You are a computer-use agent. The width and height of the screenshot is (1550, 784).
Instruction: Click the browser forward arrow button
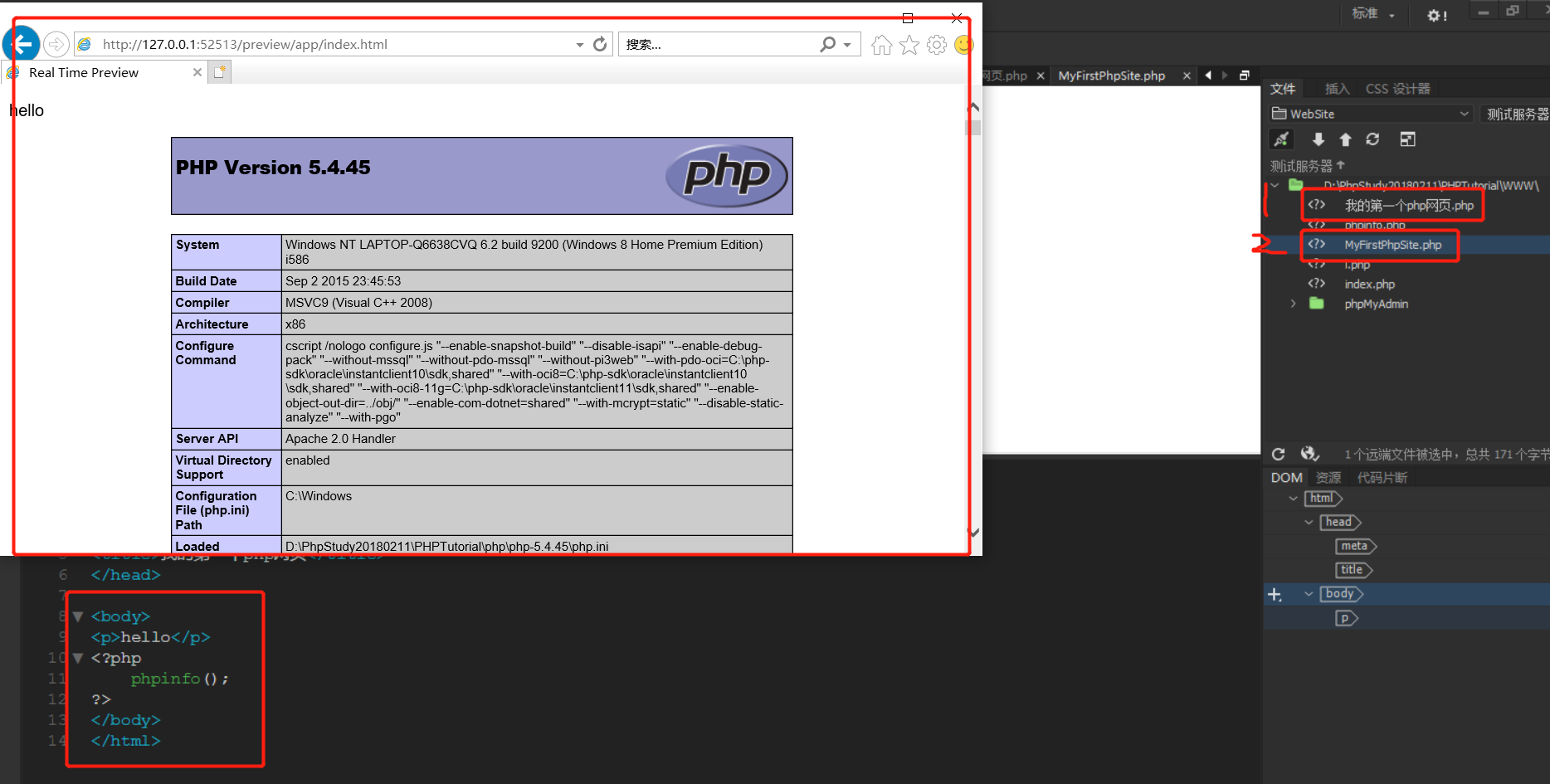56,44
